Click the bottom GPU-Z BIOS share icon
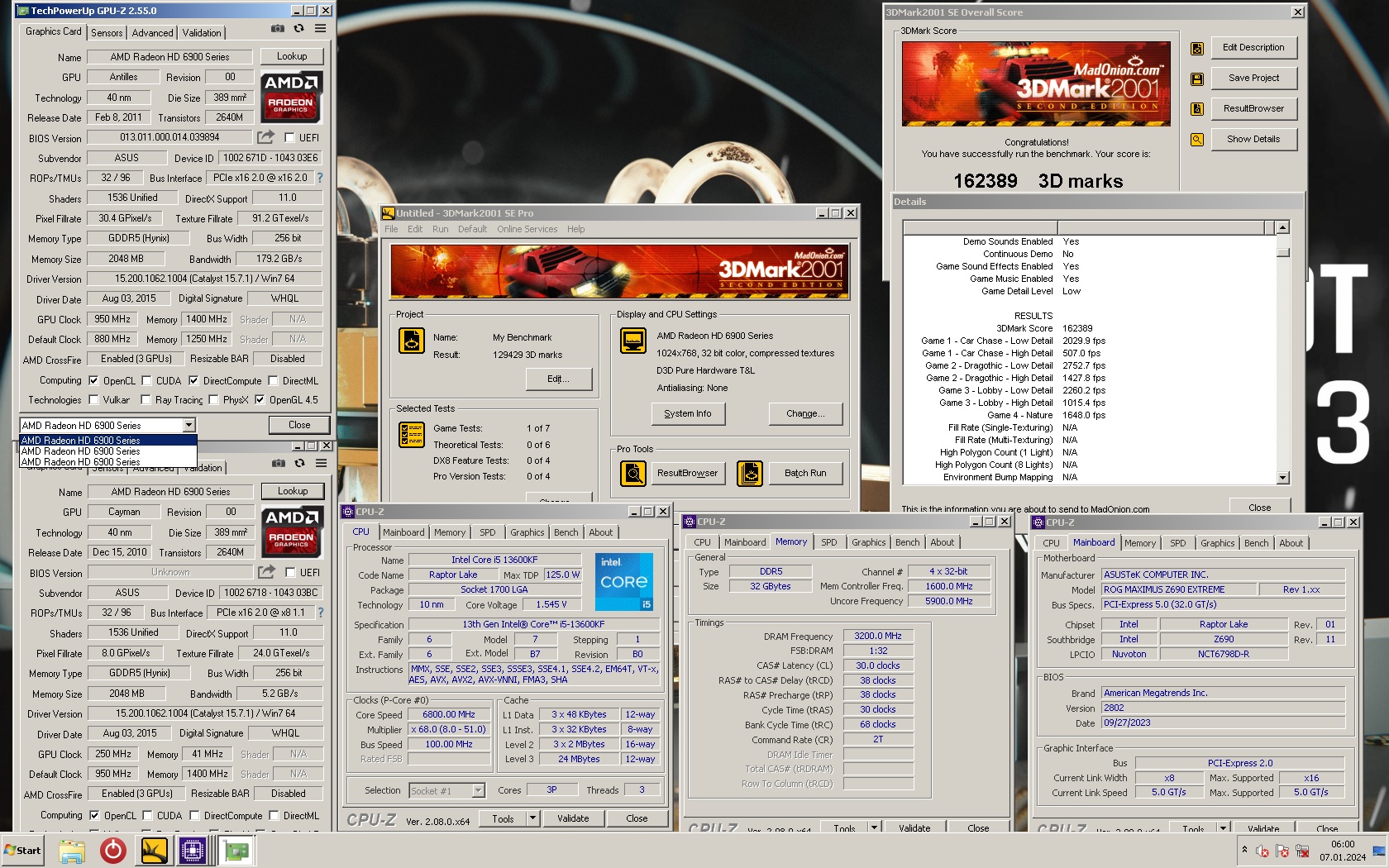1389x868 pixels. (x=266, y=572)
